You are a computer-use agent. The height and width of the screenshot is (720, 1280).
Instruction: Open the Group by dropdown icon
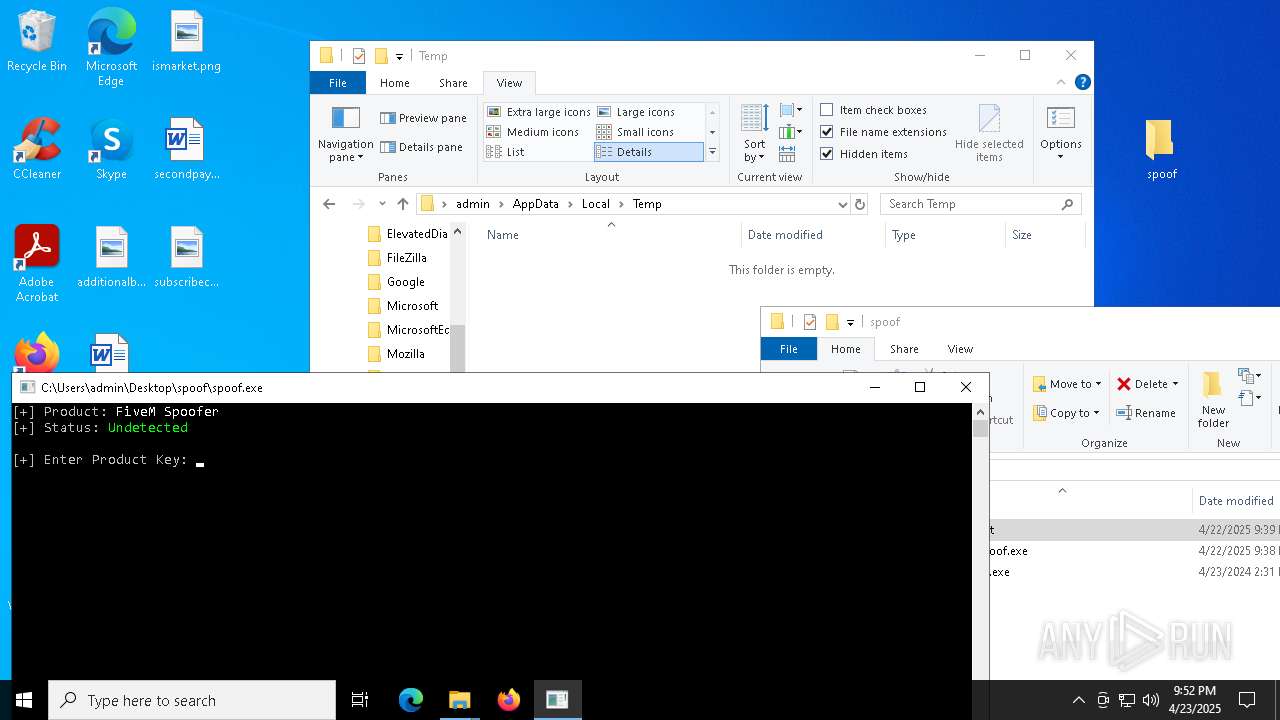click(x=791, y=110)
